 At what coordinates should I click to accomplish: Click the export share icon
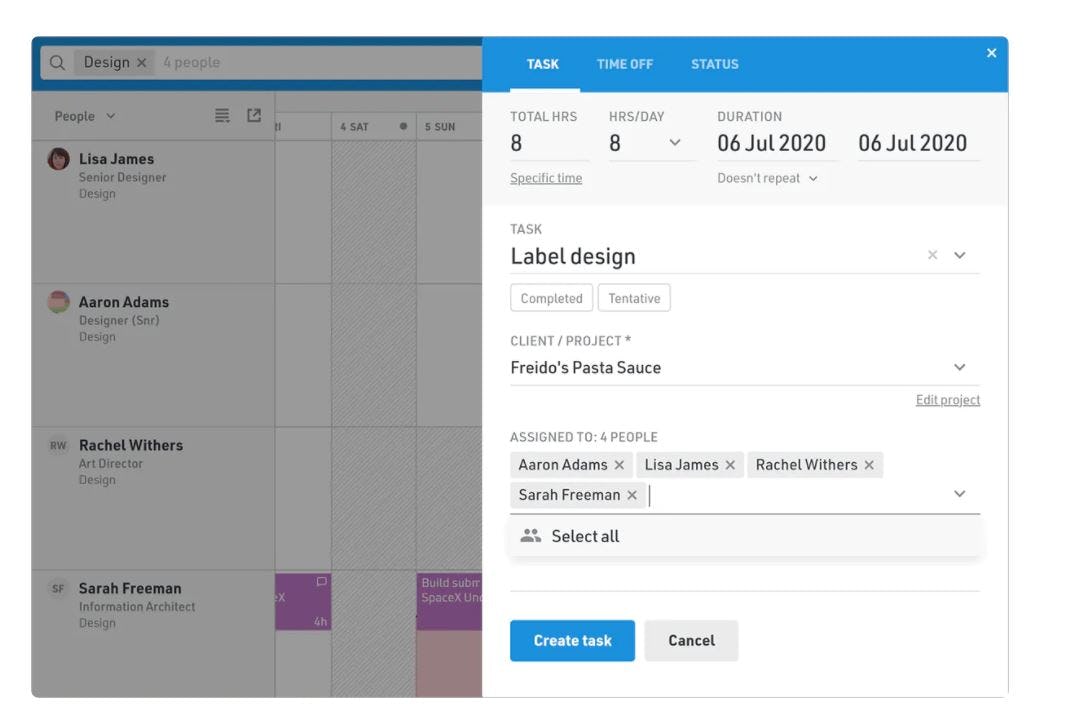coord(254,116)
